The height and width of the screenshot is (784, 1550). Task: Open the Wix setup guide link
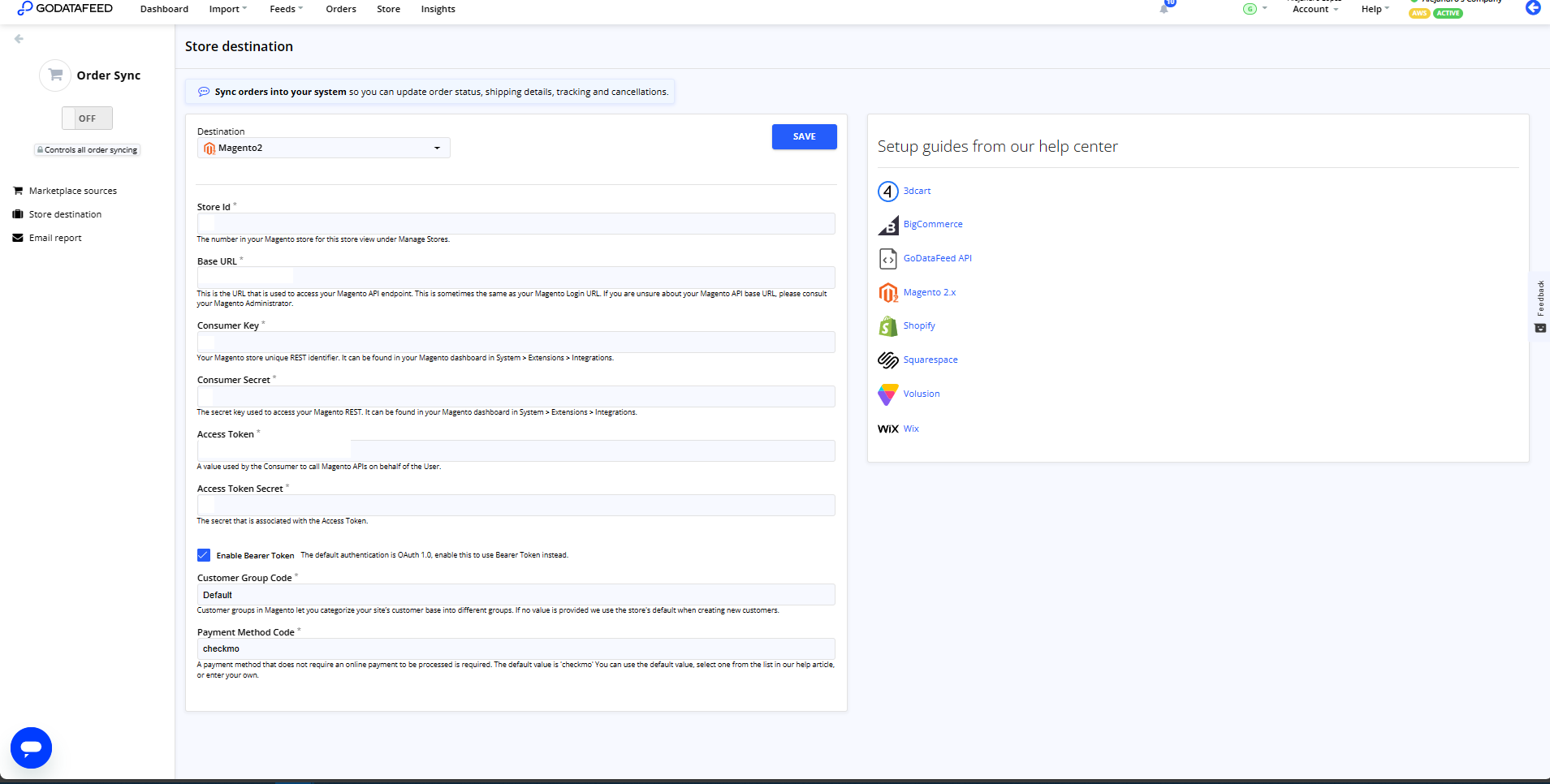pyautogui.click(x=911, y=429)
